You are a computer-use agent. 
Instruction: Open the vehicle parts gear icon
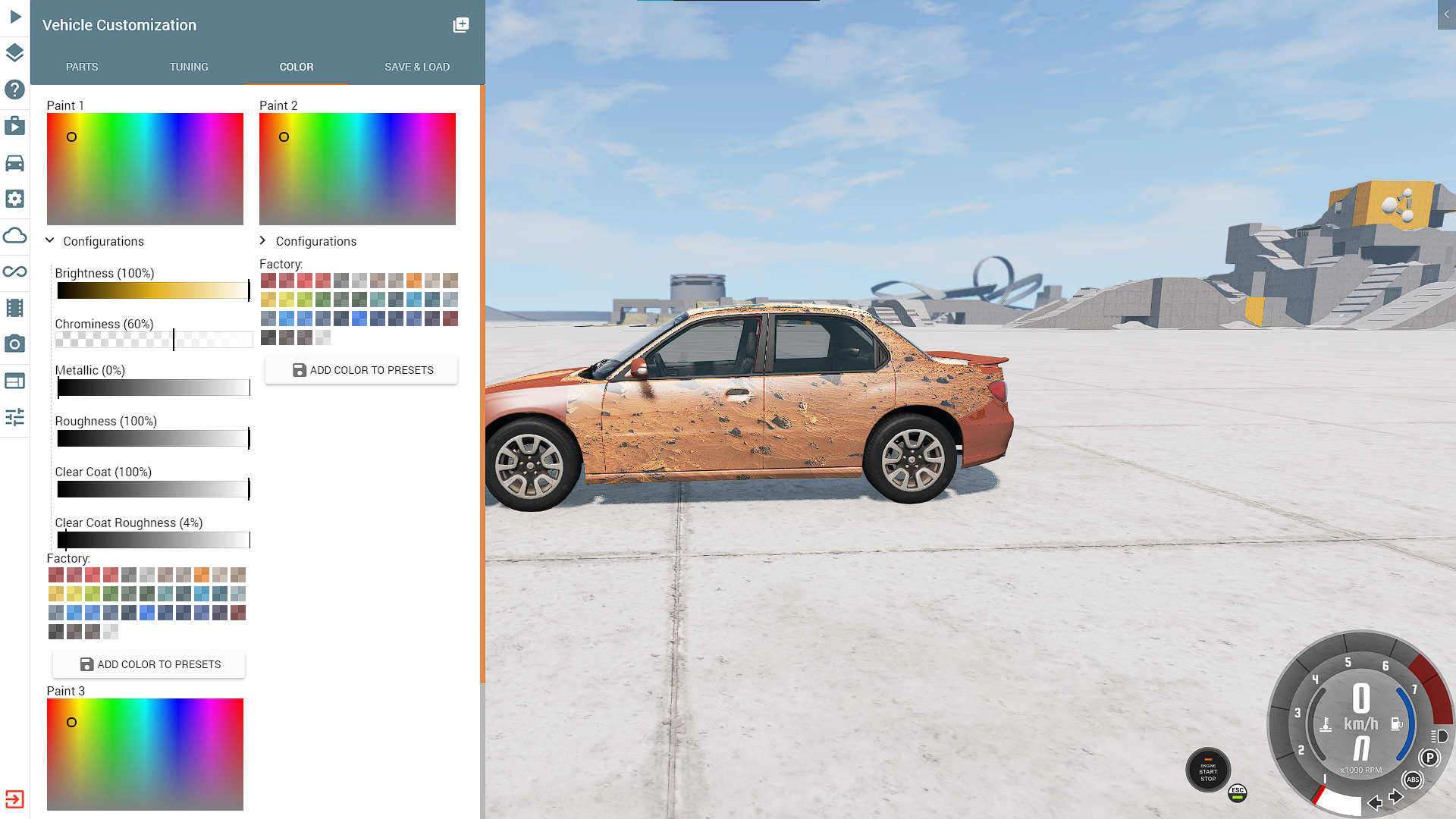pyautogui.click(x=14, y=199)
